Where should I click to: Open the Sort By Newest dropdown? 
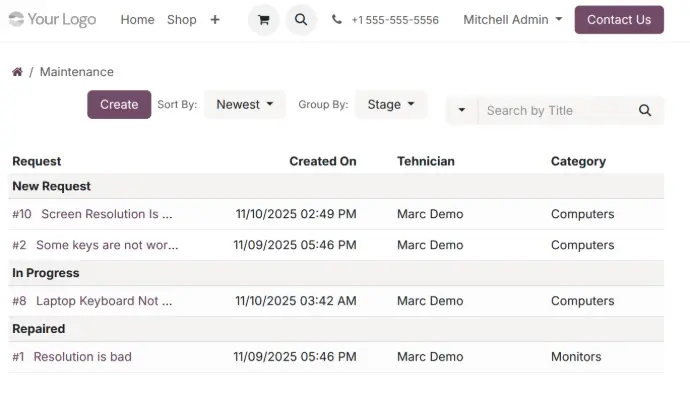coord(245,105)
